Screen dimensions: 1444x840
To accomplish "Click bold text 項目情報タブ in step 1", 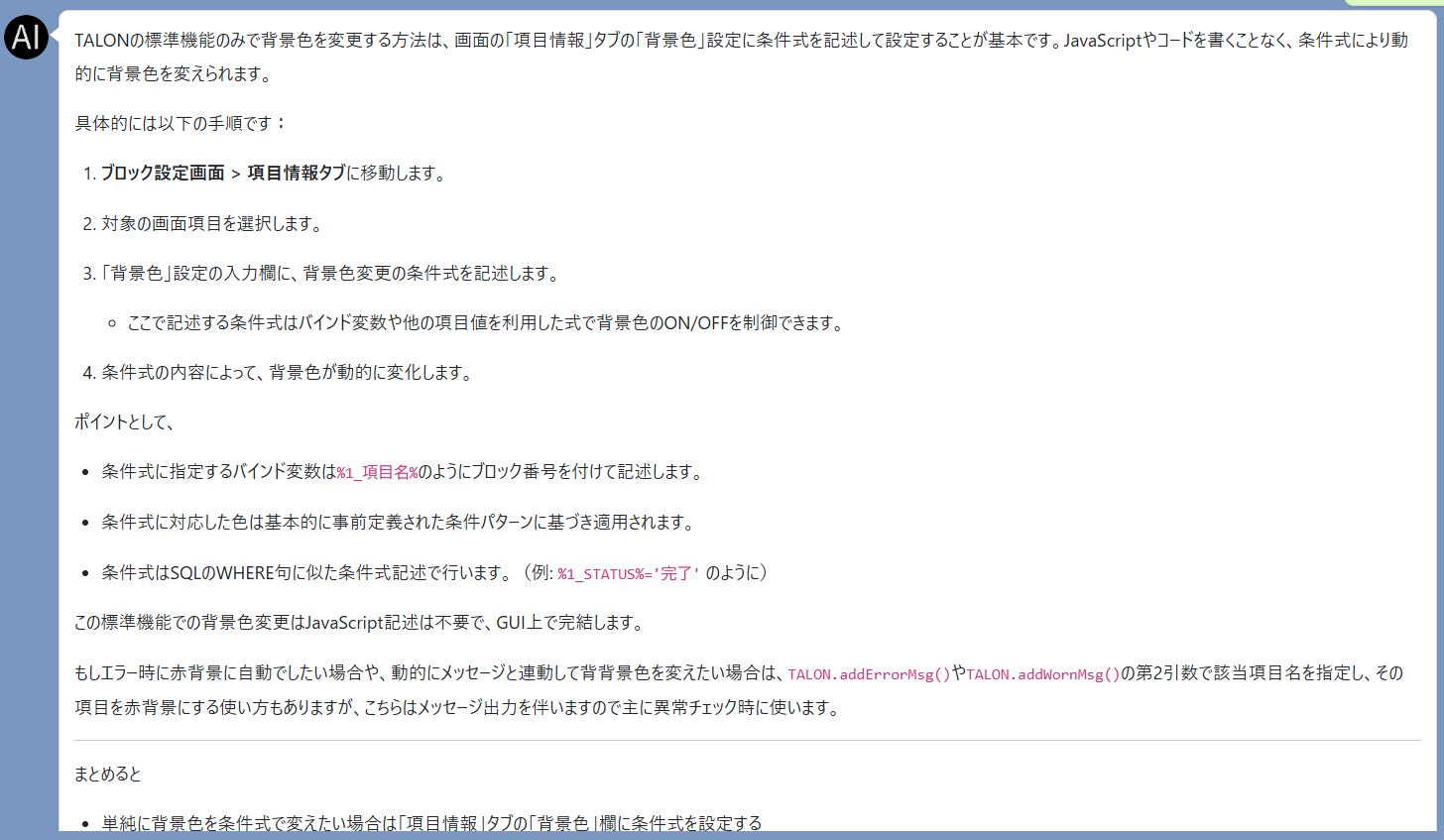I will coord(297,174).
